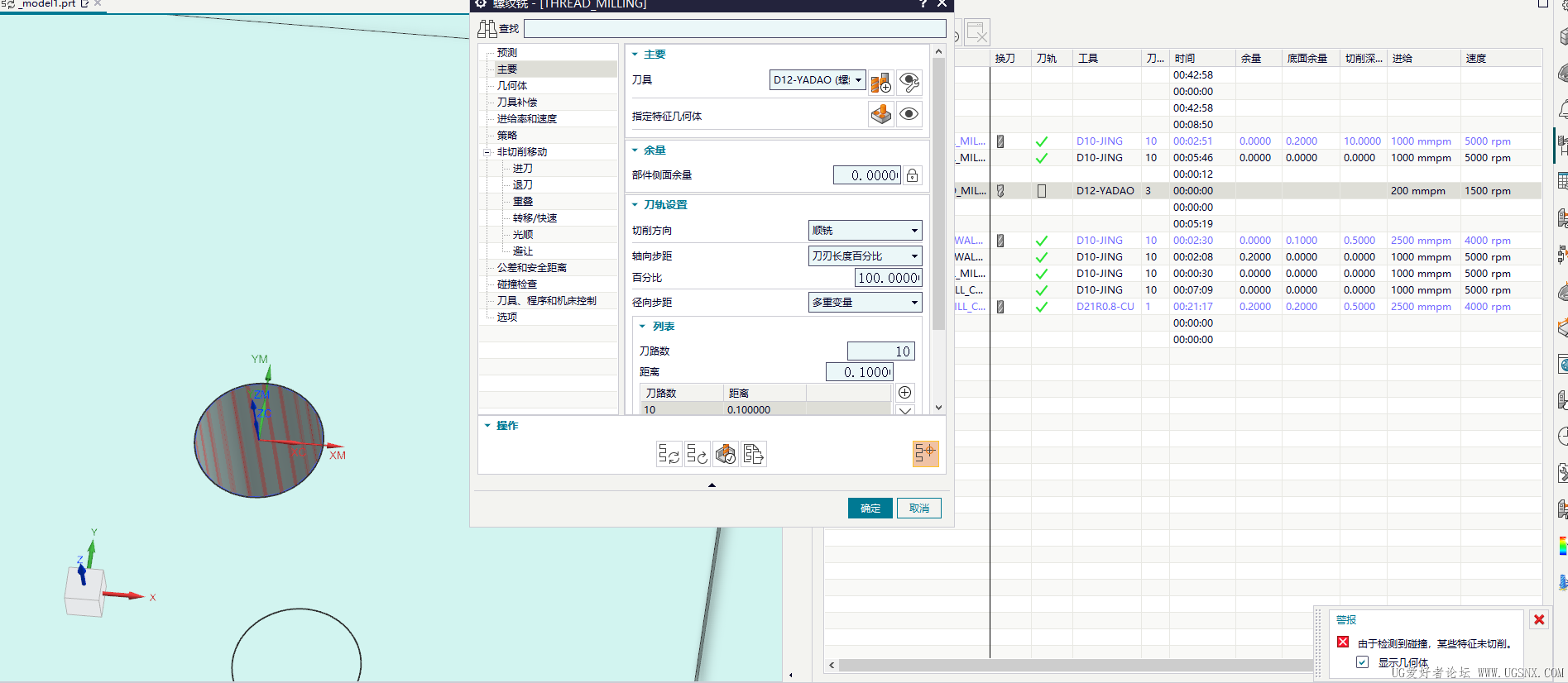Select 进给率和速度 in the tree
Viewport: 1568px width, 683px height.
pyautogui.click(x=527, y=119)
